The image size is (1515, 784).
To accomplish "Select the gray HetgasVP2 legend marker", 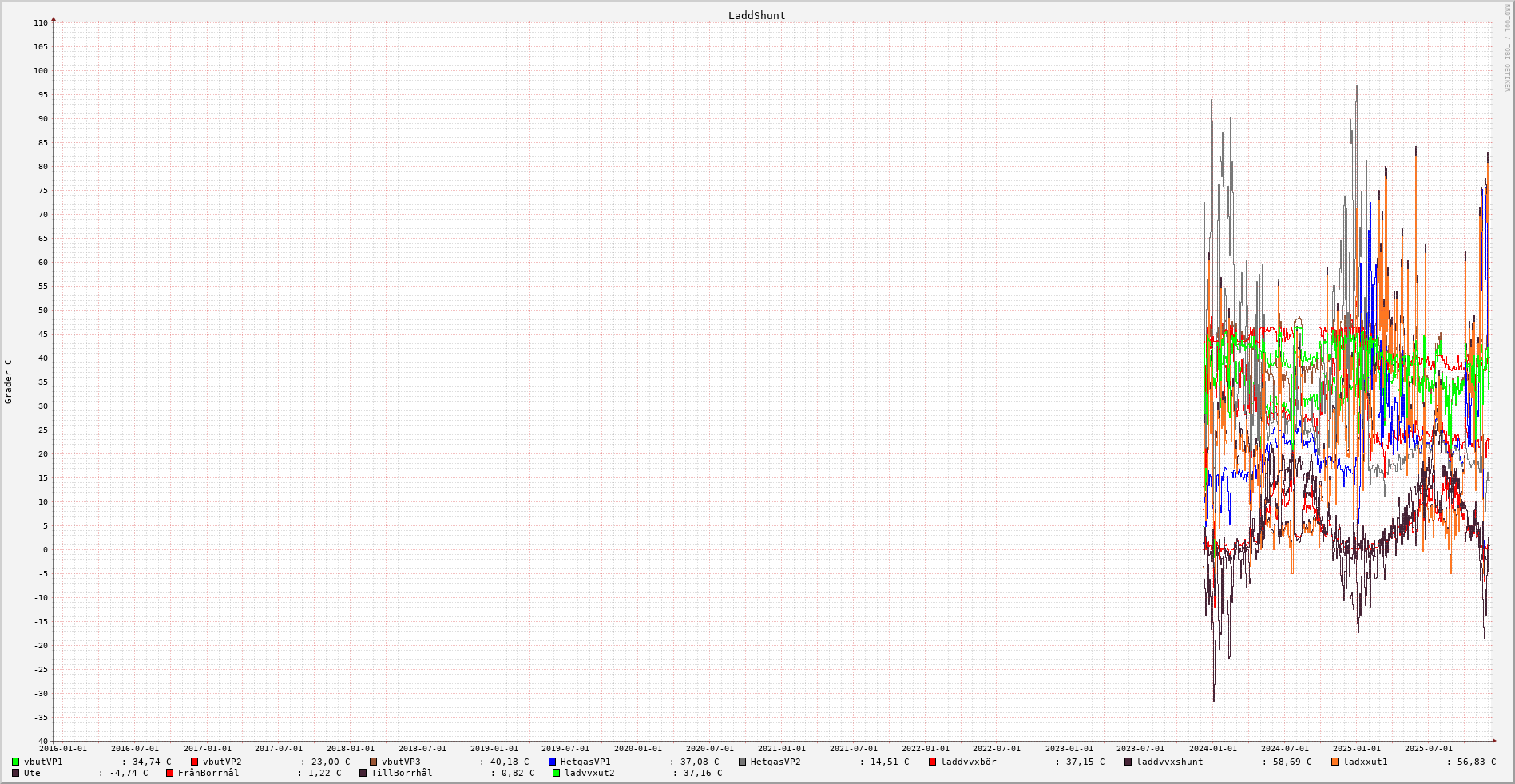I will coord(743,762).
